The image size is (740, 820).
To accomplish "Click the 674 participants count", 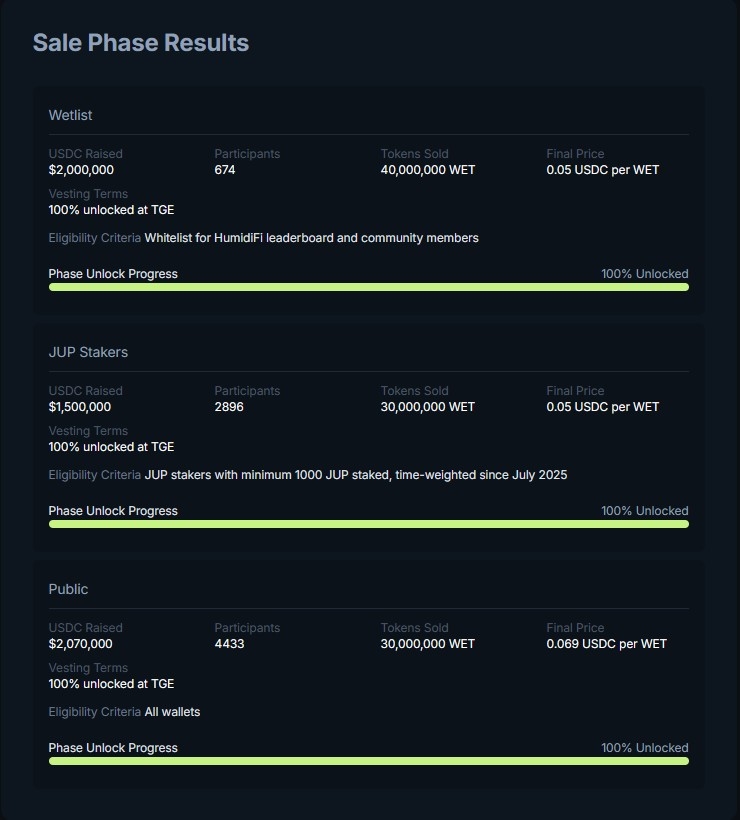I will 224,170.
